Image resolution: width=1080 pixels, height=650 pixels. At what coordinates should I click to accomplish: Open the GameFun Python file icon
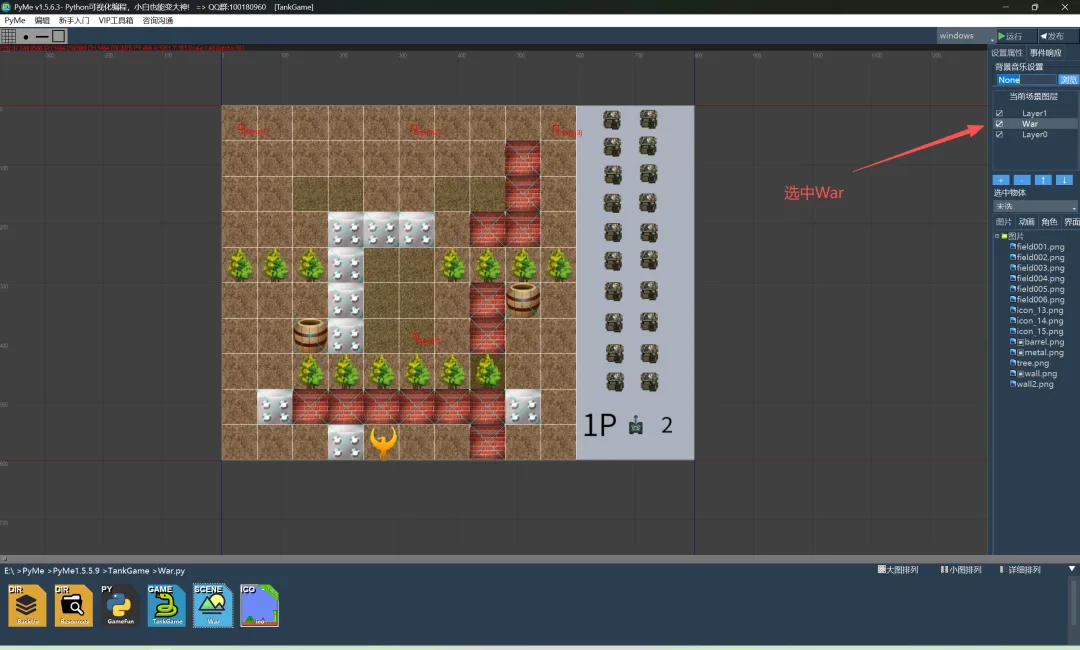pyautogui.click(x=120, y=605)
